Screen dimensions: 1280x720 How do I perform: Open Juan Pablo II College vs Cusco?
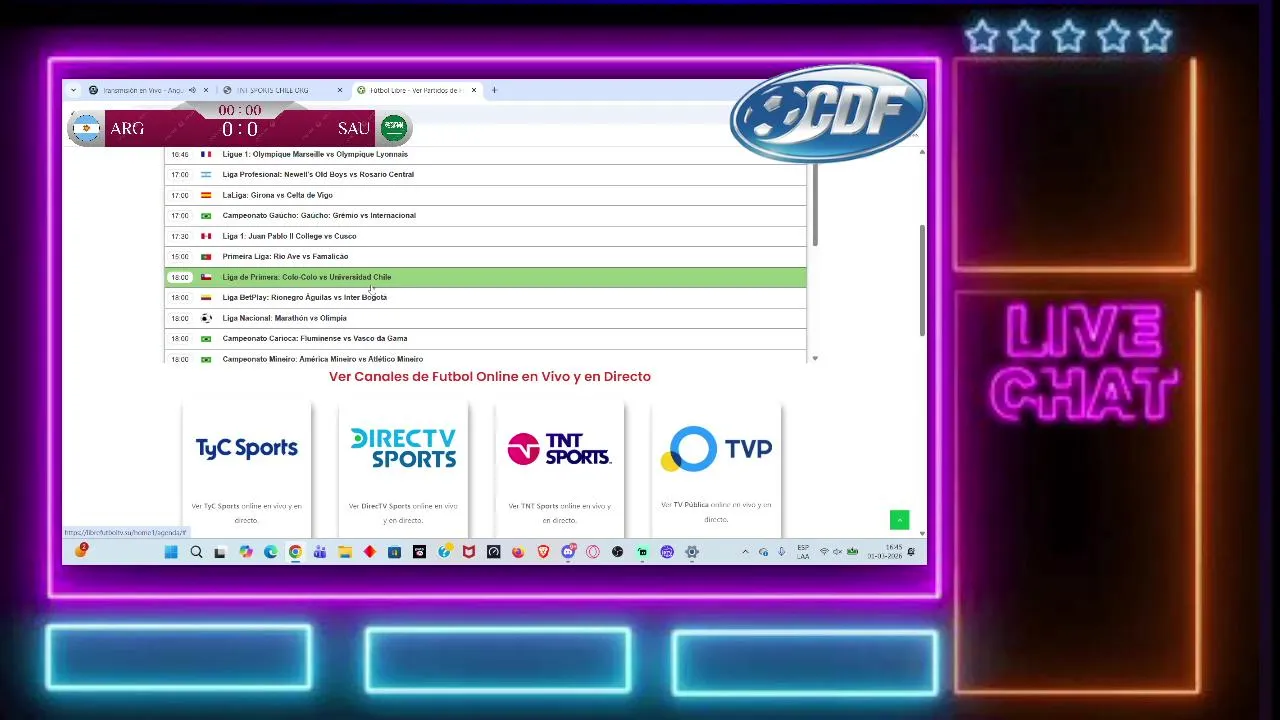(485, 236)
